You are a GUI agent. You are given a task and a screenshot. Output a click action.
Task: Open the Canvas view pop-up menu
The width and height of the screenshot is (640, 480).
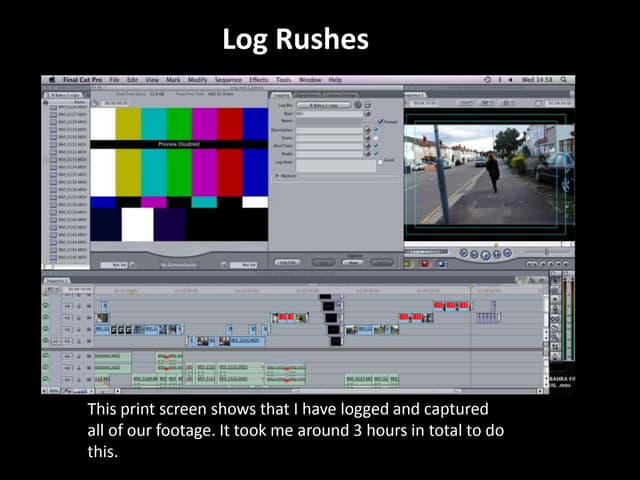coord(507,103)
